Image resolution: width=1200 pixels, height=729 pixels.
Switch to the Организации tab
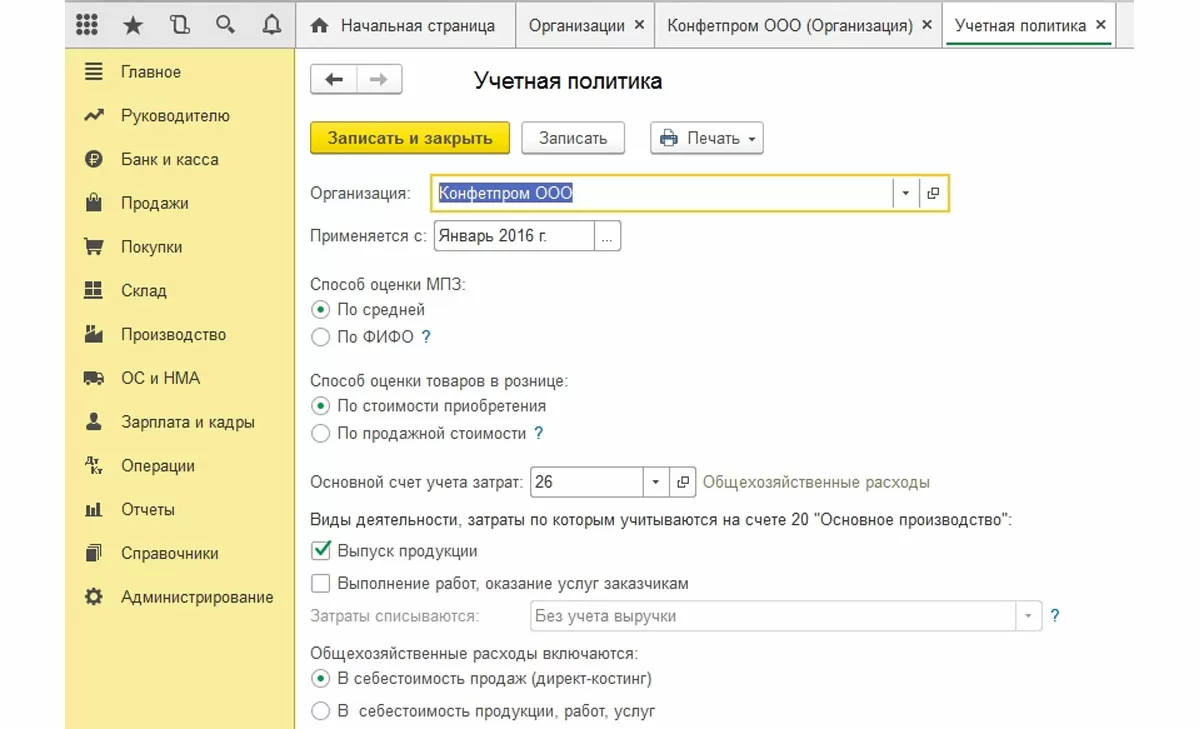(x=576, y=25)
